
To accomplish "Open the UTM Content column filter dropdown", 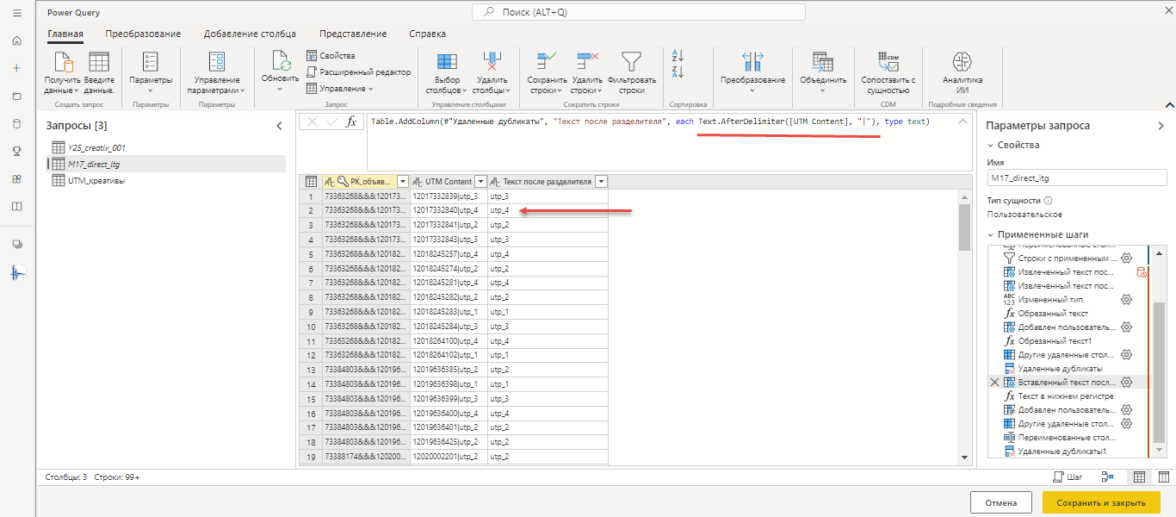I will coord(480,181).
